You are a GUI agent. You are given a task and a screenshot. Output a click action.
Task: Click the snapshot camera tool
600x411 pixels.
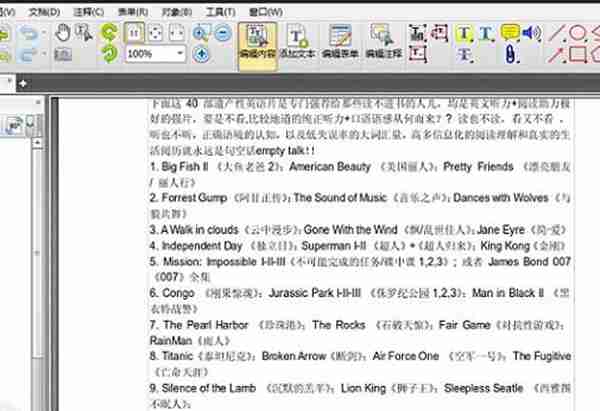click(x=63, y=55)
